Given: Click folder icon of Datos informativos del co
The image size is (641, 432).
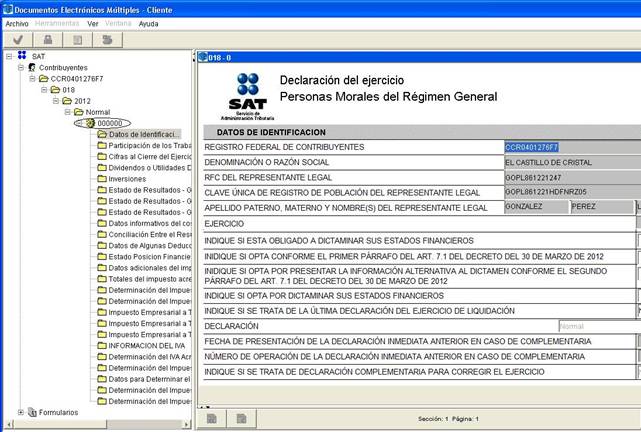Looking at the screenshot, I should [x=102, y=223].
